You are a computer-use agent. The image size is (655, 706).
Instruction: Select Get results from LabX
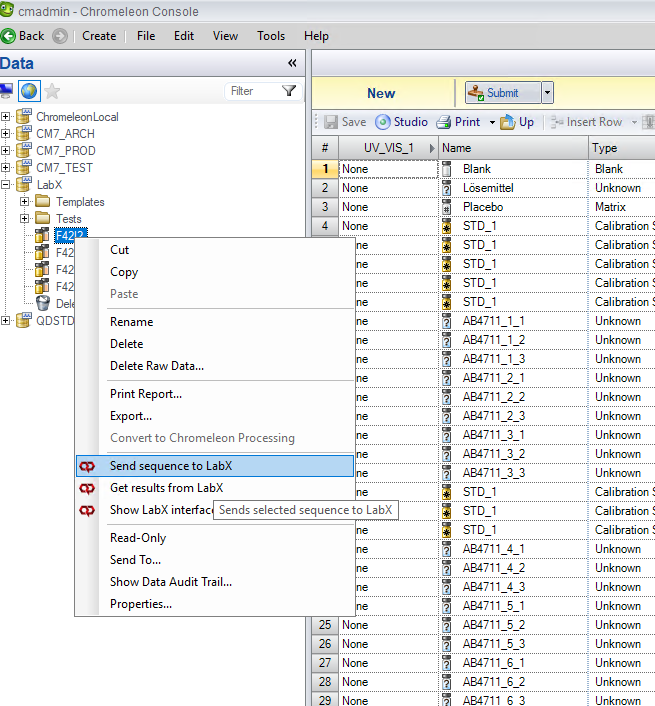[x=215, y=488]
